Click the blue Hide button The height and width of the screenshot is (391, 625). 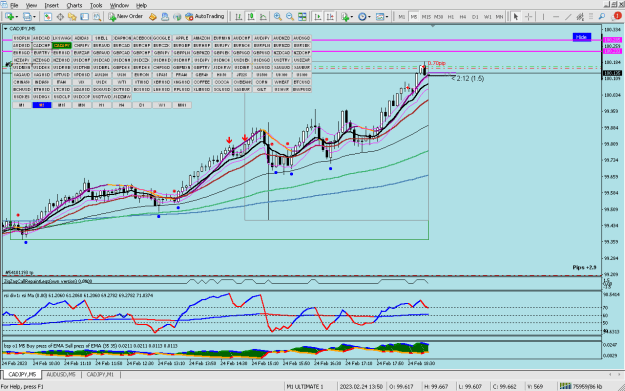pos(581,37)
